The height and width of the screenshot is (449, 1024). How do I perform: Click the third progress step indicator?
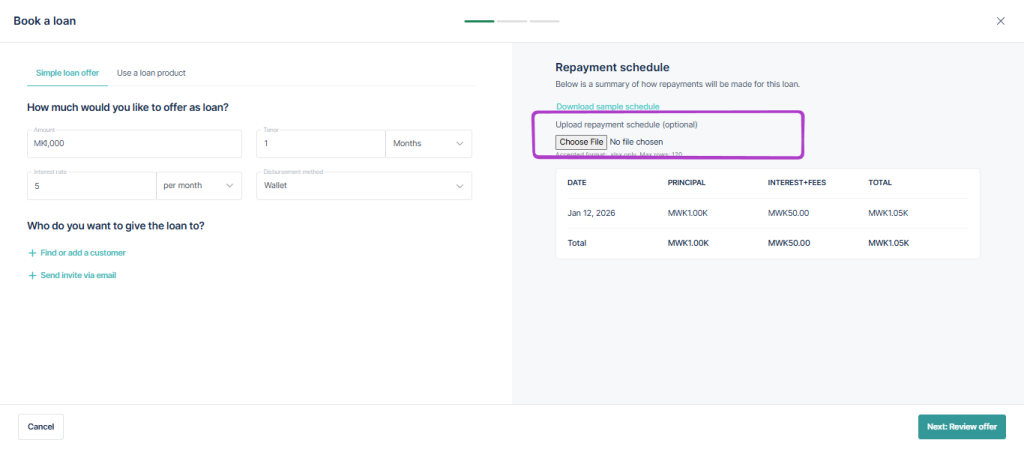(544, 21)
